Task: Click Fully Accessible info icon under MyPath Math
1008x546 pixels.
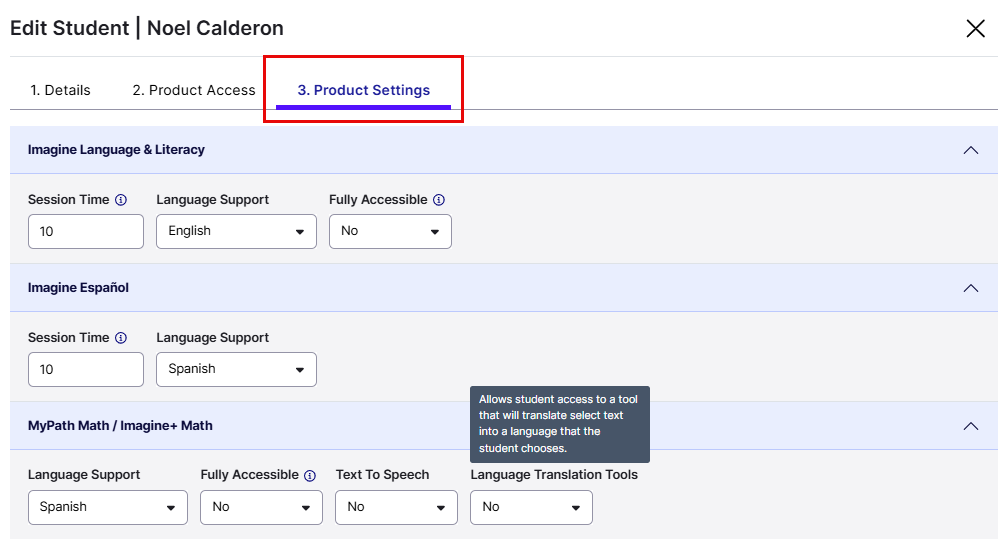Action: pyautogui.click(x=310, y=476)
